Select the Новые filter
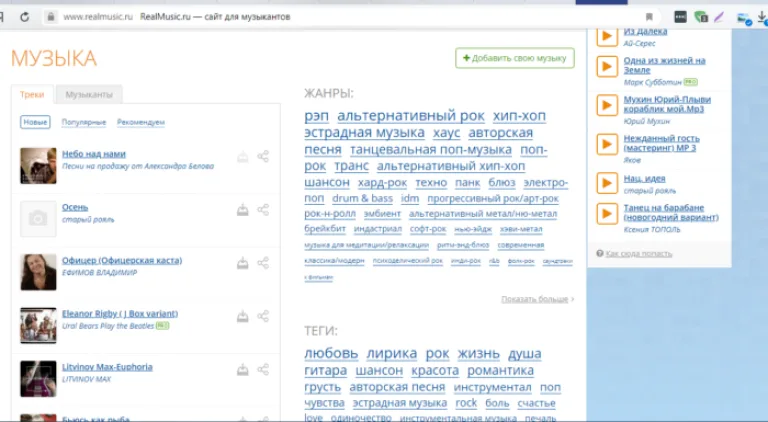The image size is (768, 422). [35, 122]
